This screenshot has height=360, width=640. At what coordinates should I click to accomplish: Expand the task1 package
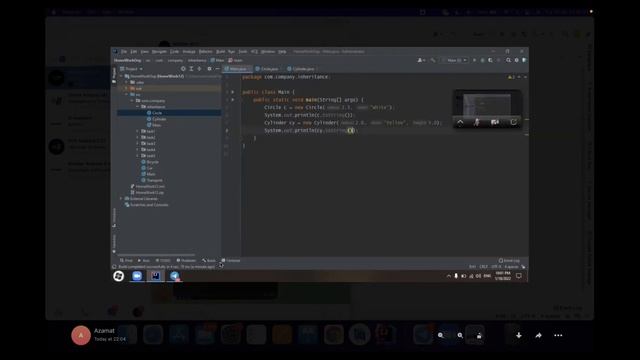138,131
